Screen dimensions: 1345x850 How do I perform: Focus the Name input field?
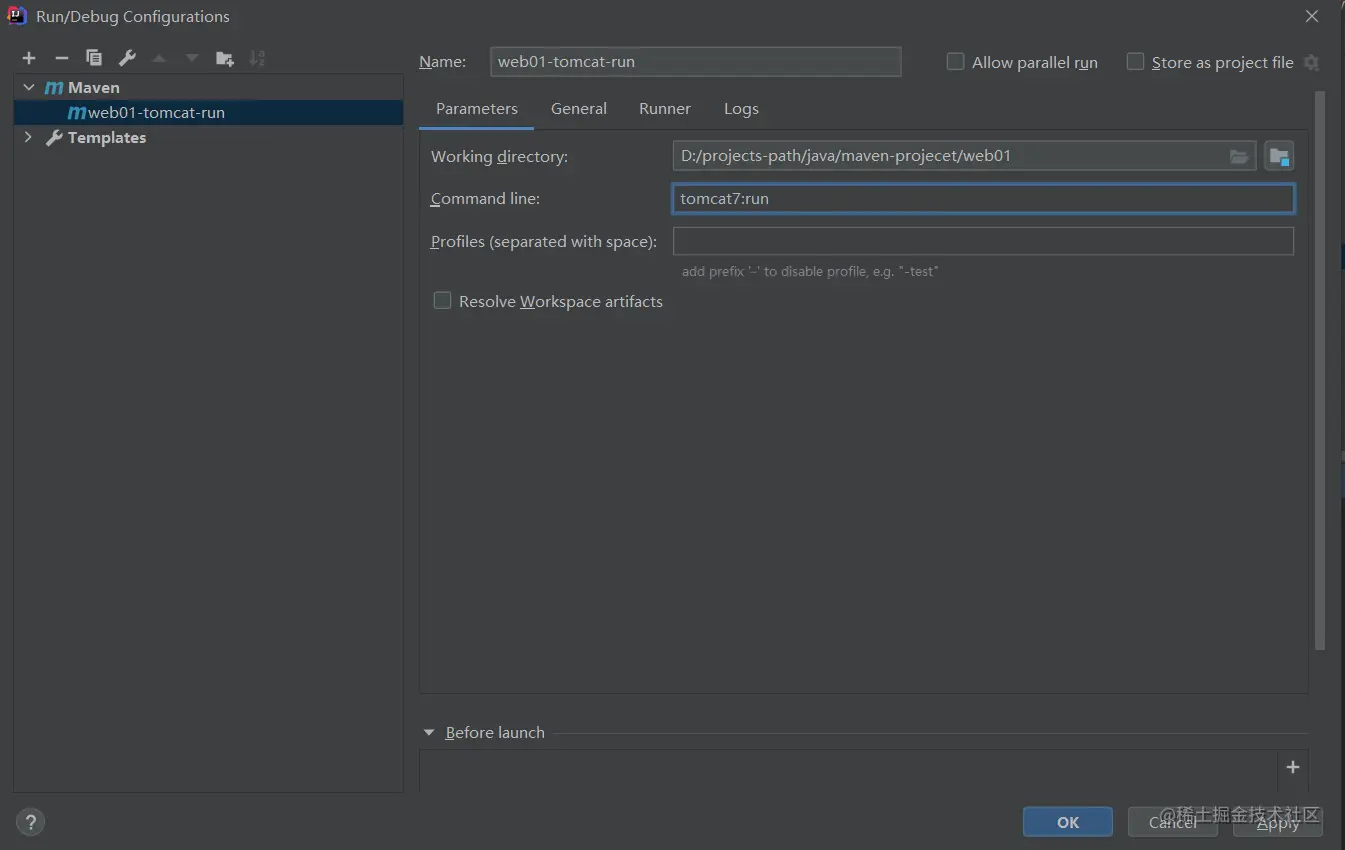tap(696, 62)
